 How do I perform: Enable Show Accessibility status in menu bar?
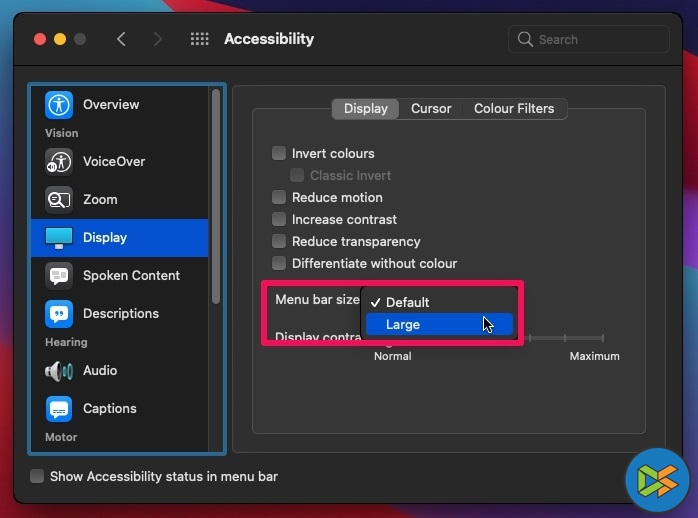[37, 477]
